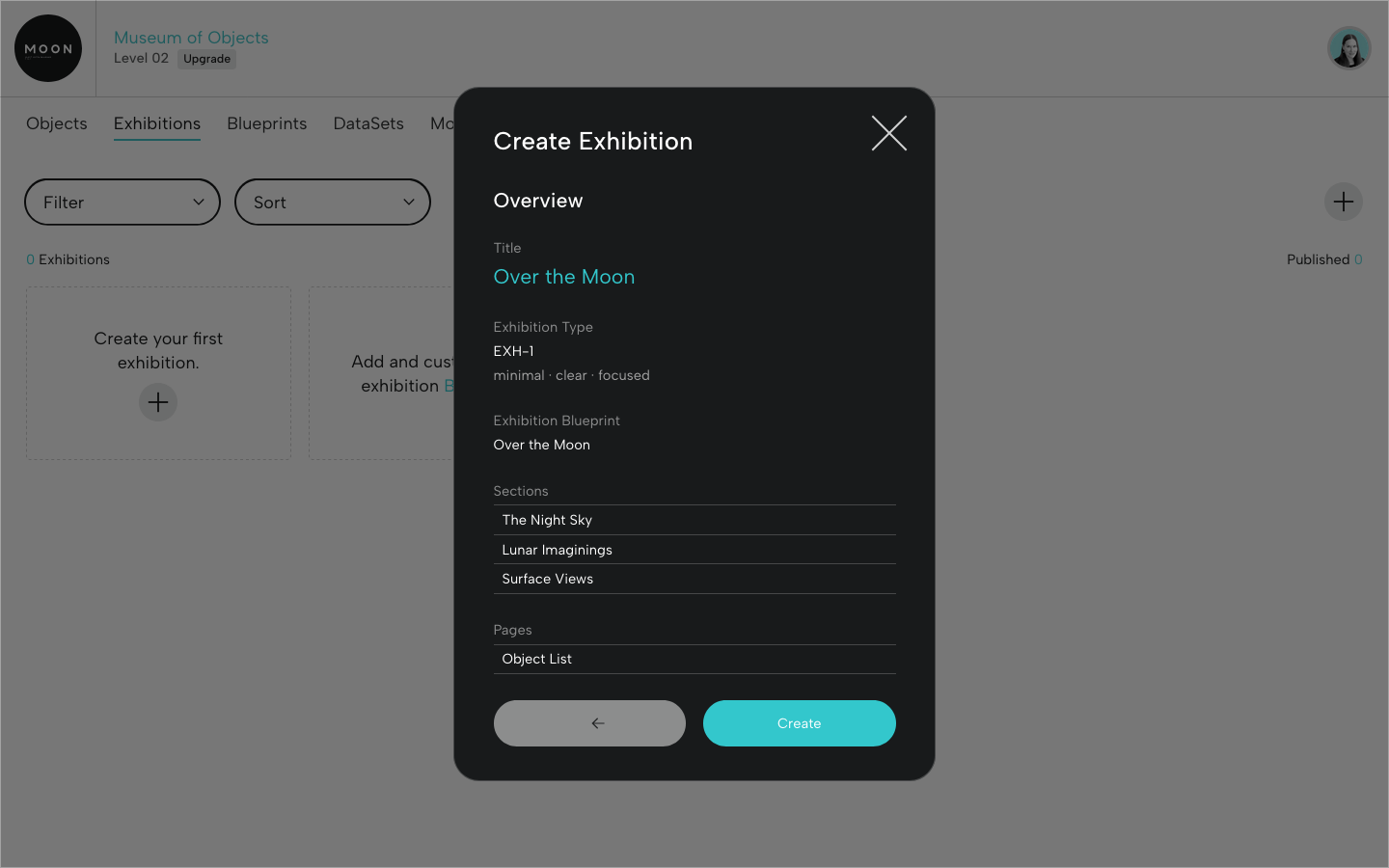Switch to the Objects tab
The image size is (1389, 868).
point(57,123)
